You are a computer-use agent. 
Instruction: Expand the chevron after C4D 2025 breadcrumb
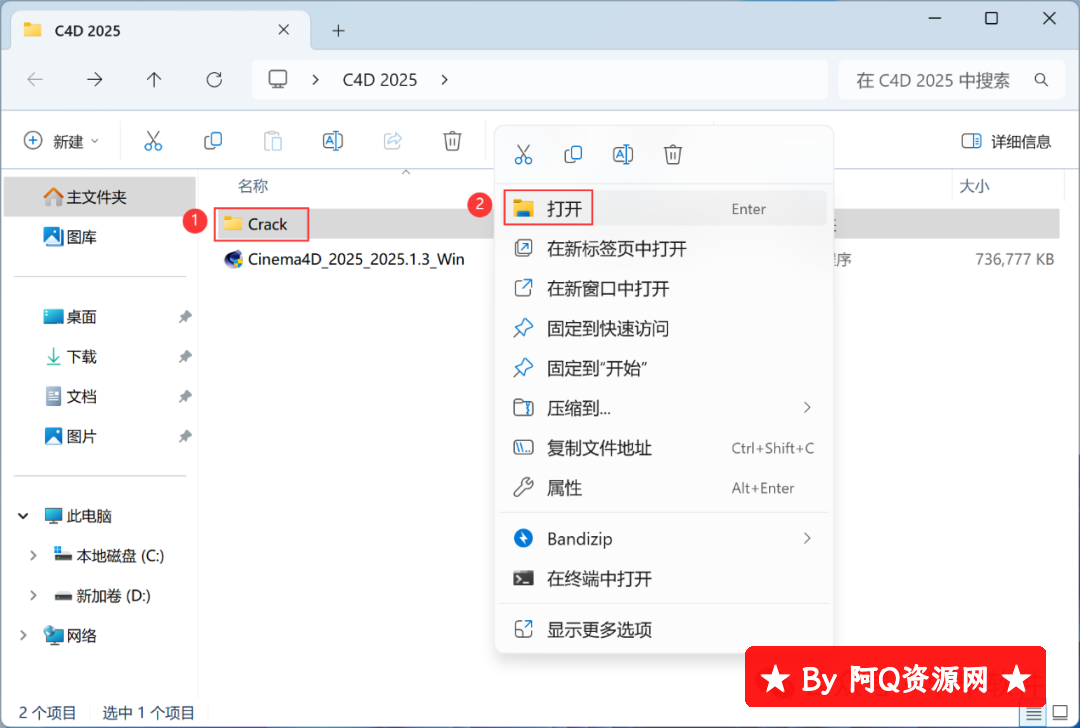tap(444, 80)
